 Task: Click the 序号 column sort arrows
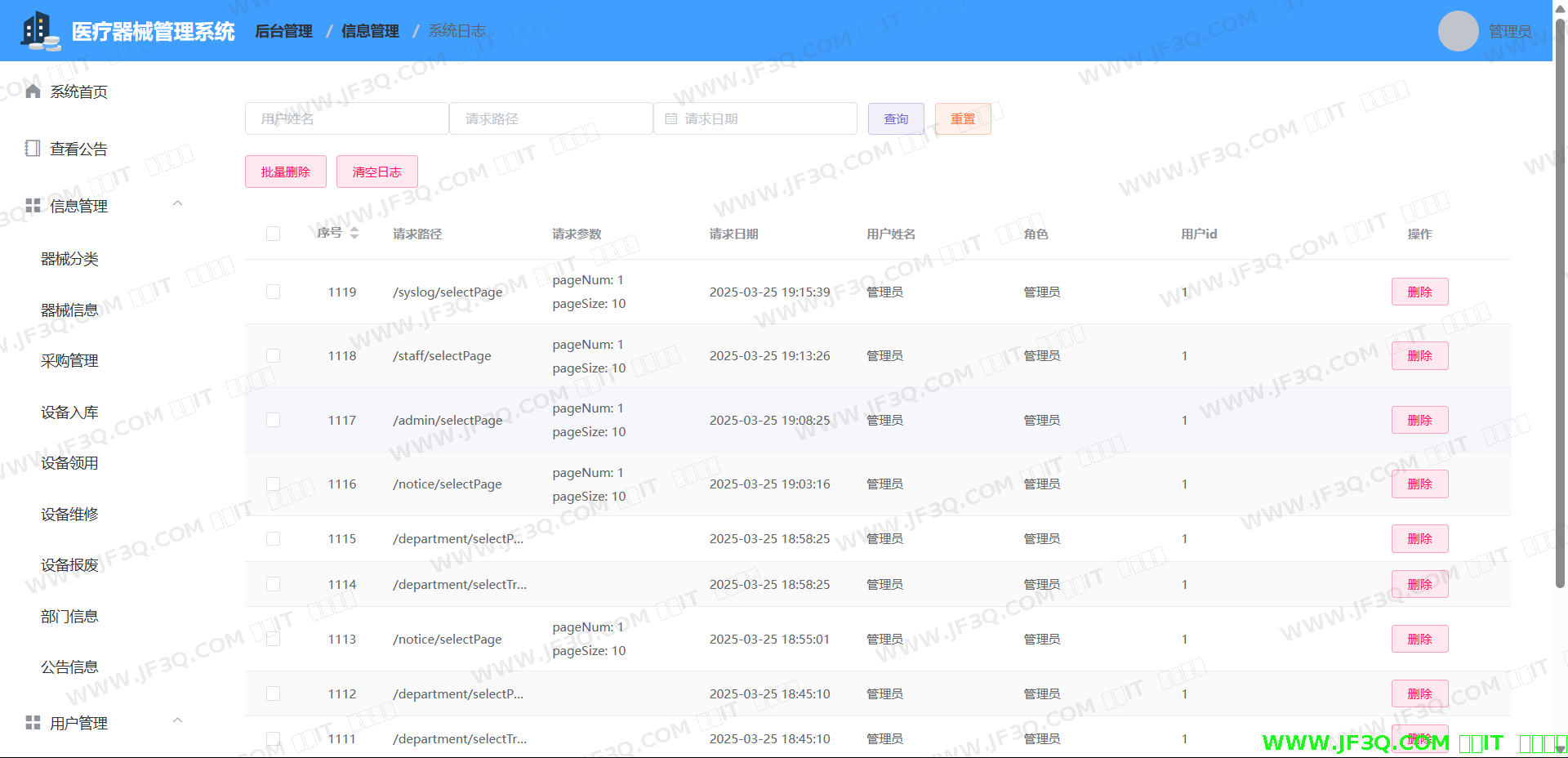pyautogui.click(x=354, y=234)
